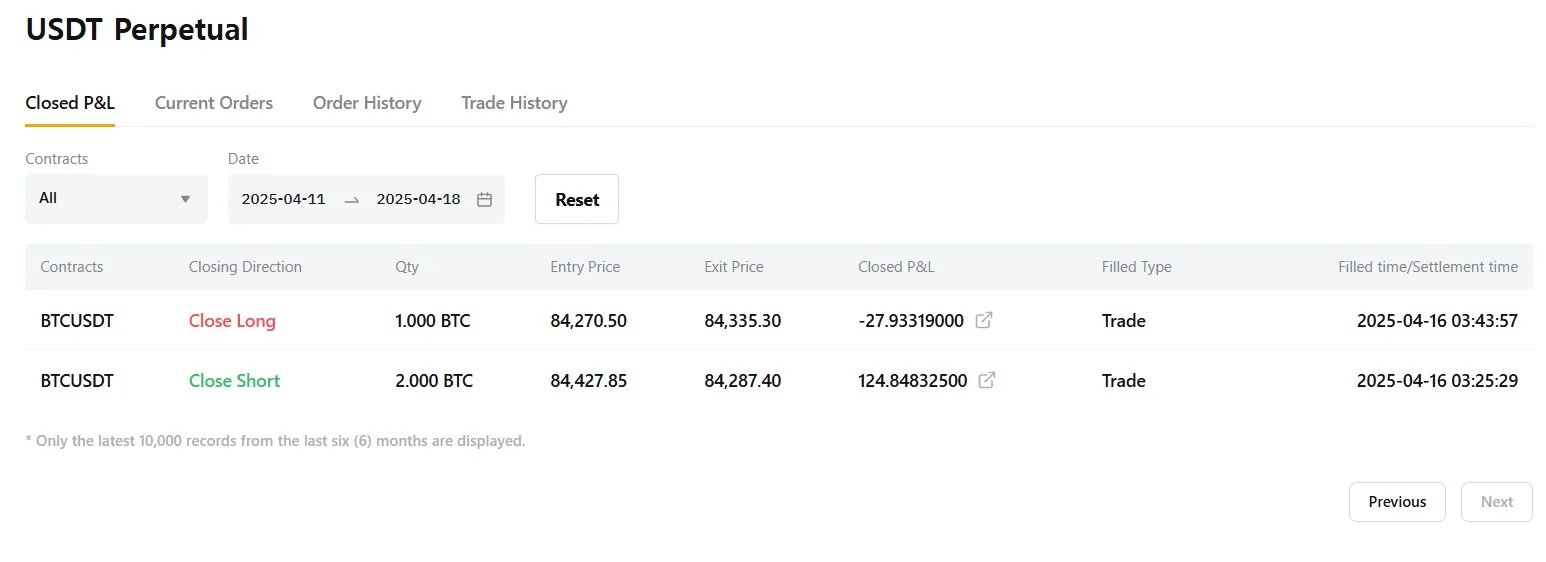Open share link for 124.84832500 P&L
Screen dimensions: 1546x562
point(987,381)
